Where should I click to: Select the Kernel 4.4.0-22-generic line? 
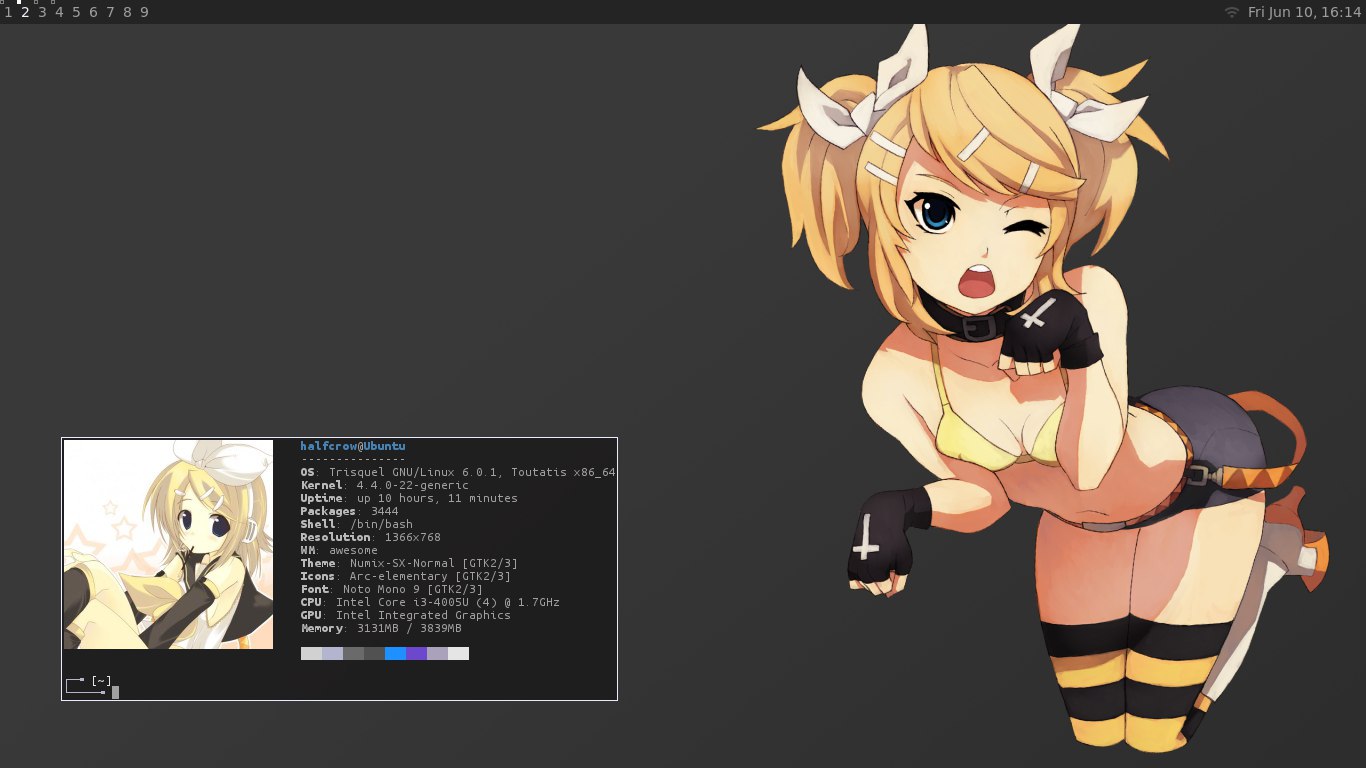point(384,485)
